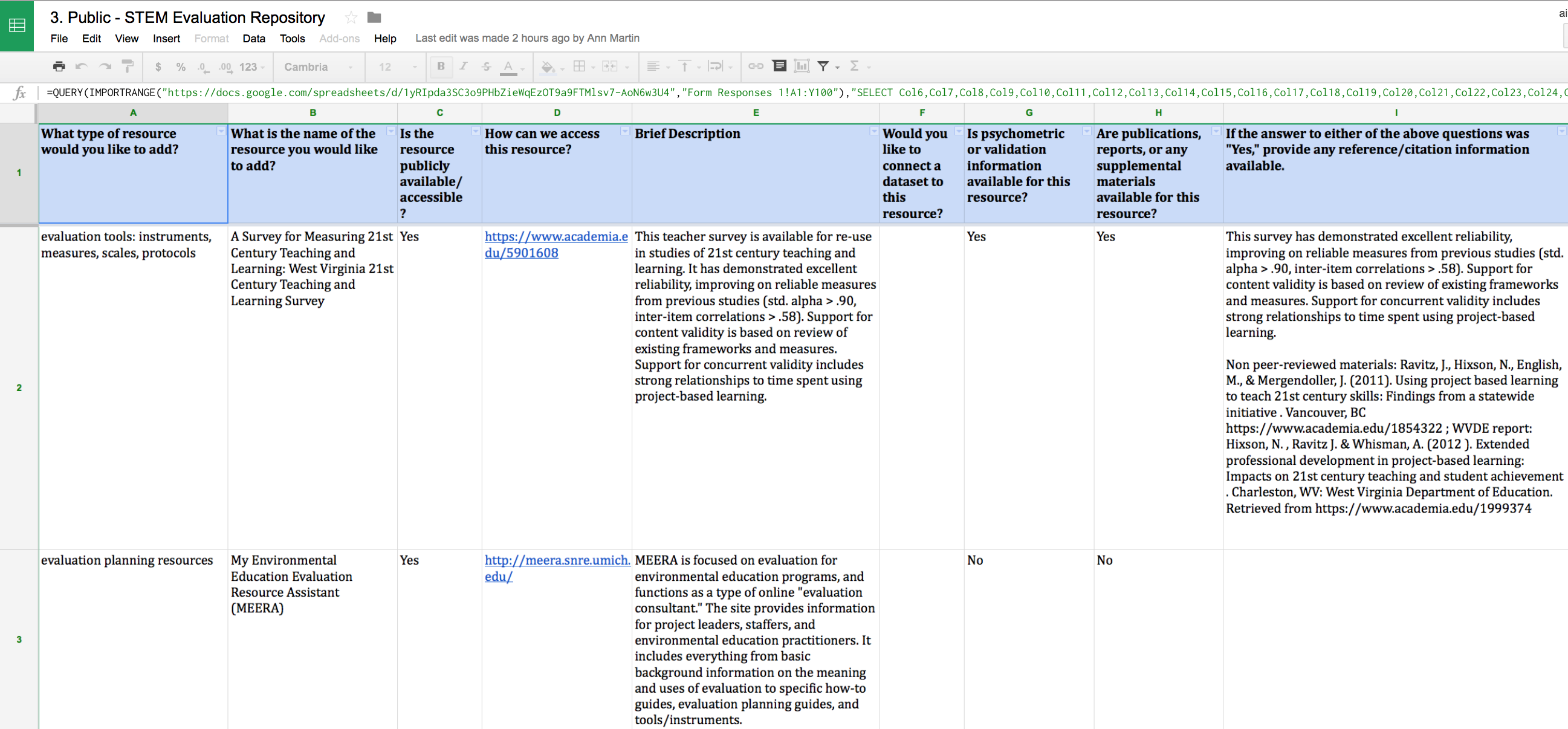This screenshot has width=1568, height=729.
Task: Select column E header
Action: tap(756, 112)
